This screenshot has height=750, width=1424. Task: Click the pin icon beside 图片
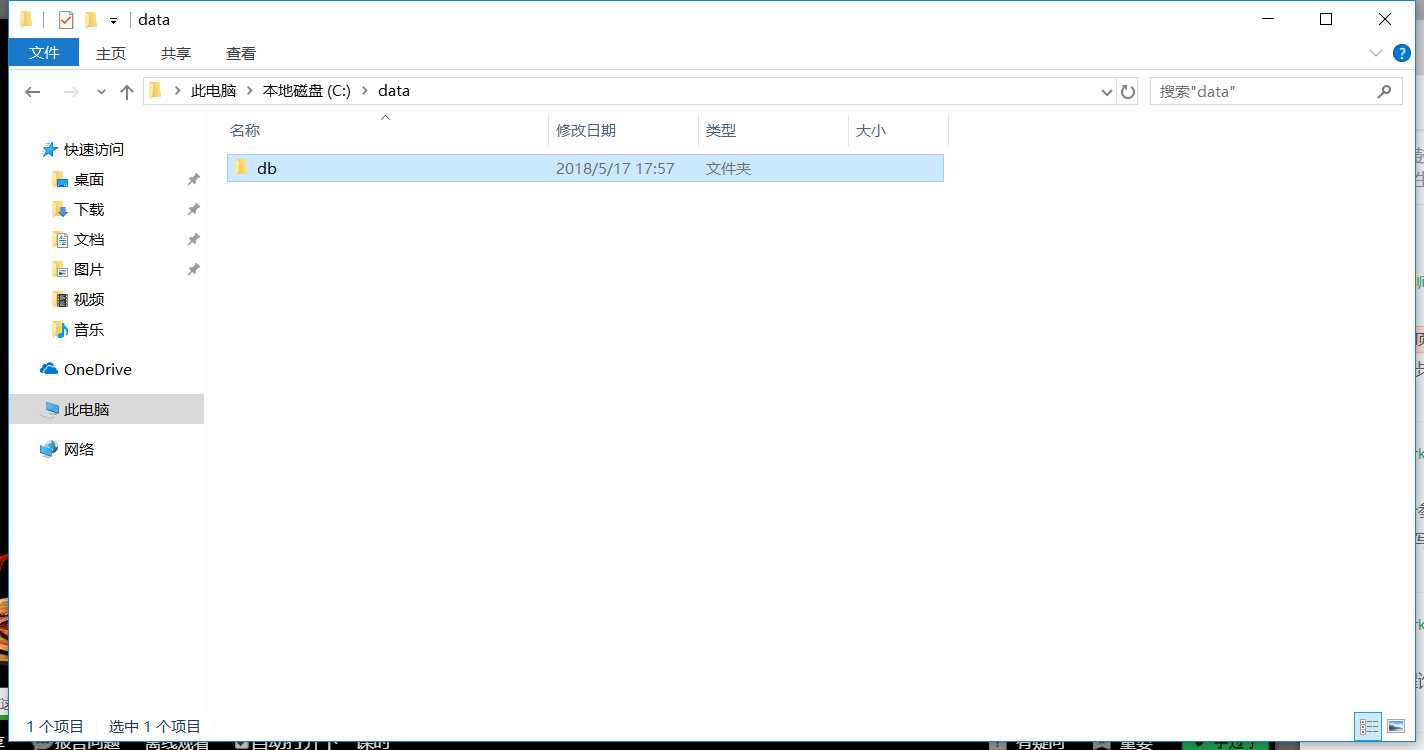194,269
